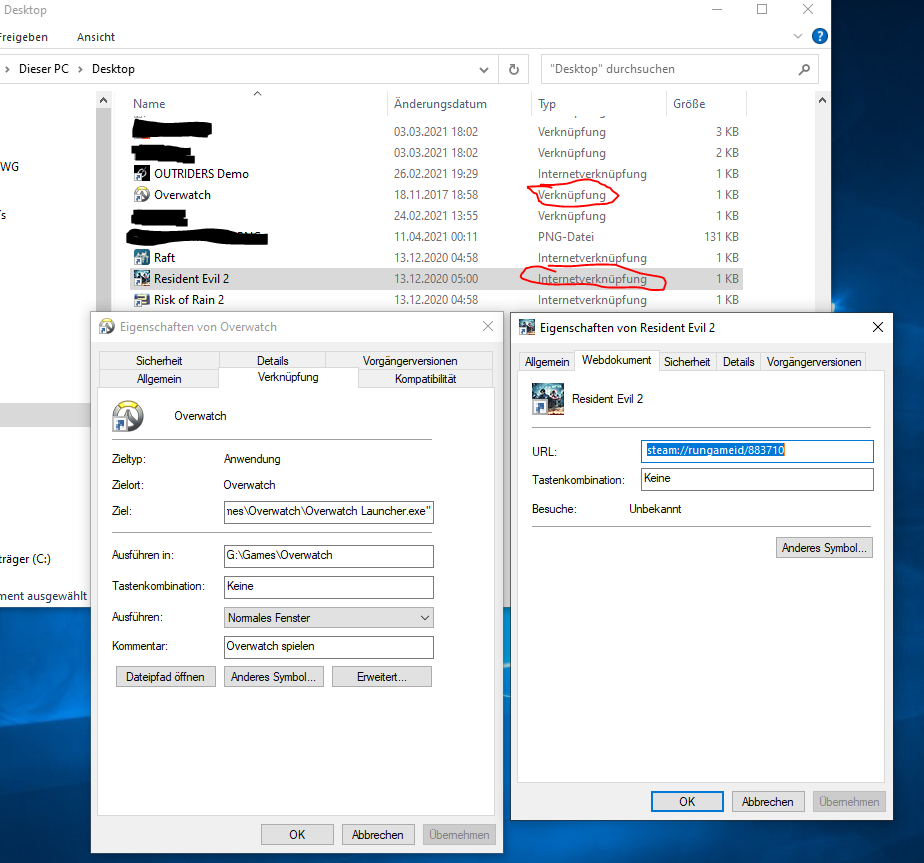Click the PNG-Datei type cell
The height and width of the screenshot is (863, 924).
(x=566, y=236)
